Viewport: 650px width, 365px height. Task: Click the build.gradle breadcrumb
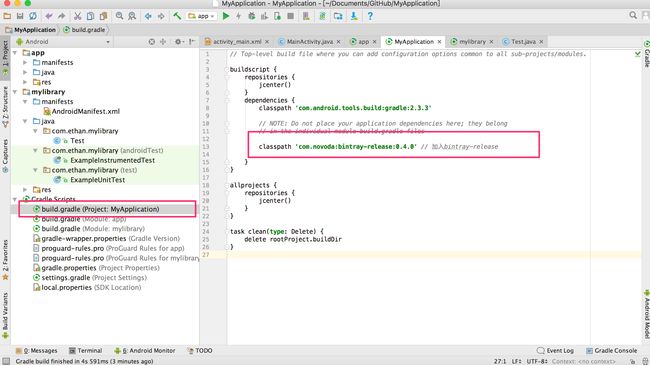84,30
